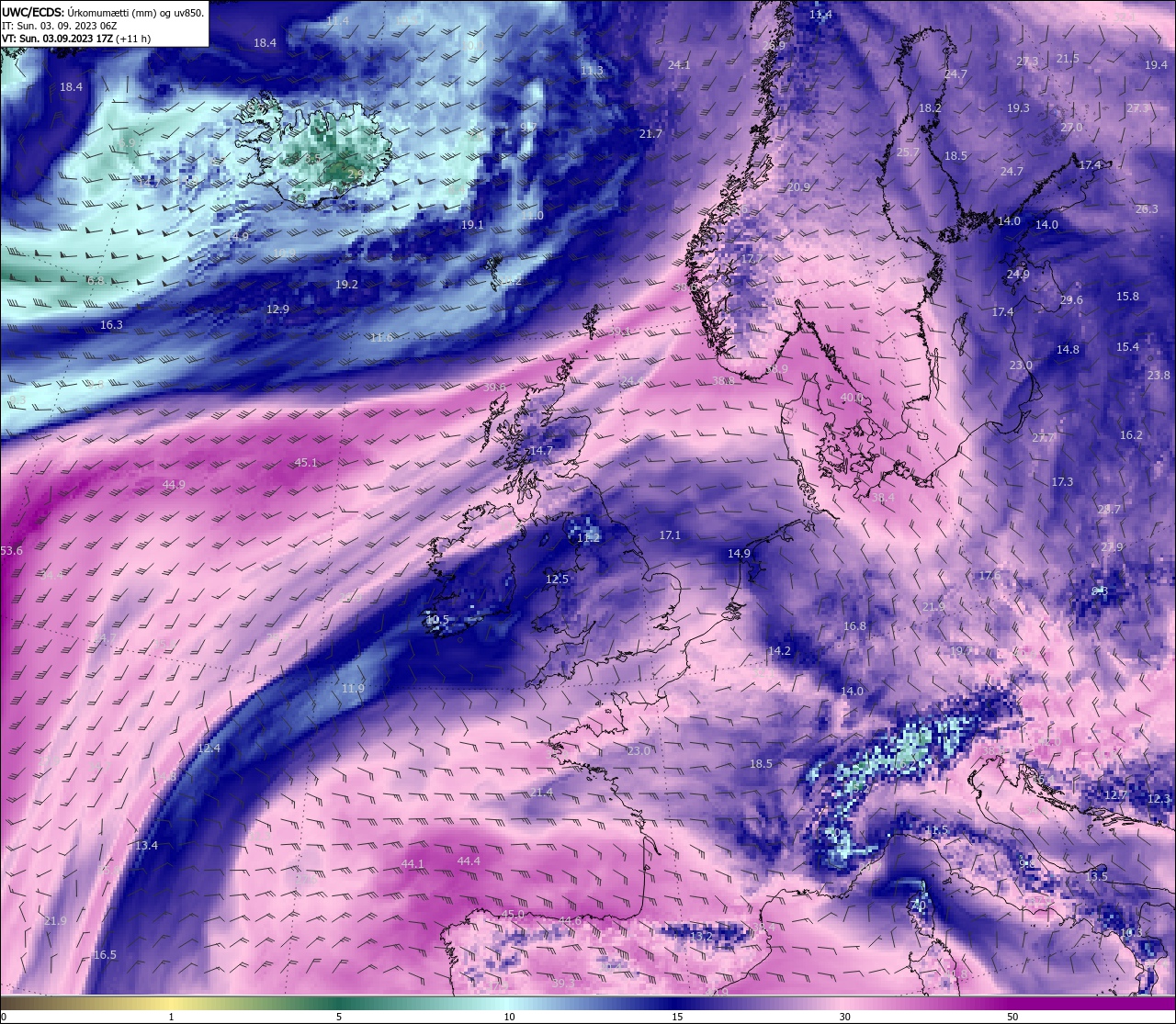Click the 16.3 value on the map
The image size is (1176, 1024).
pyautogui.click(x=111, y=325)
